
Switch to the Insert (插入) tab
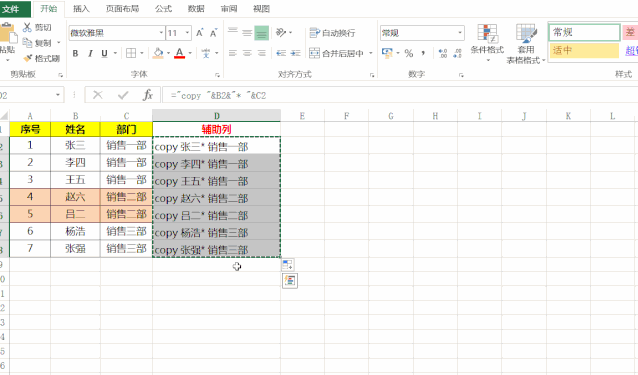[81, 9]
